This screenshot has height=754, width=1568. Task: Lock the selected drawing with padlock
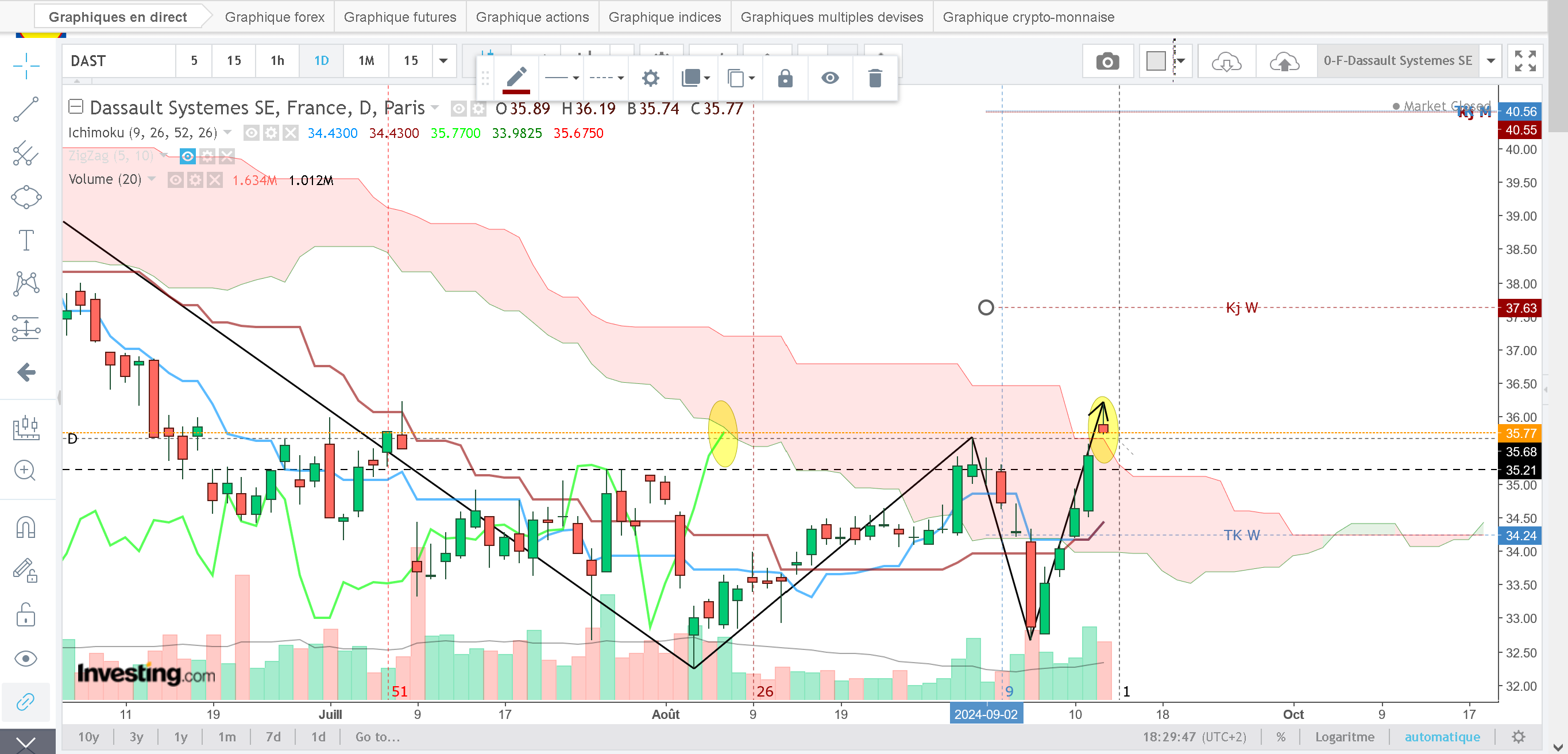click(785, 78)
